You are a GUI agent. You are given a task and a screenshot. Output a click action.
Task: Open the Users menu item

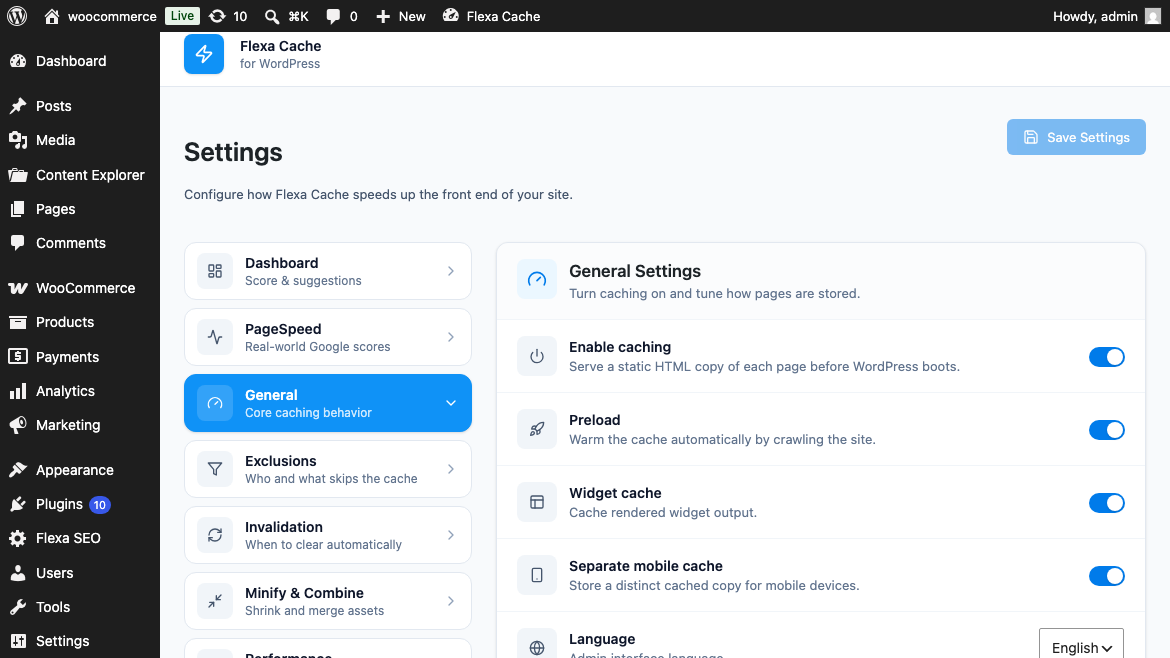pyautogui.click(x=80, y=573)
